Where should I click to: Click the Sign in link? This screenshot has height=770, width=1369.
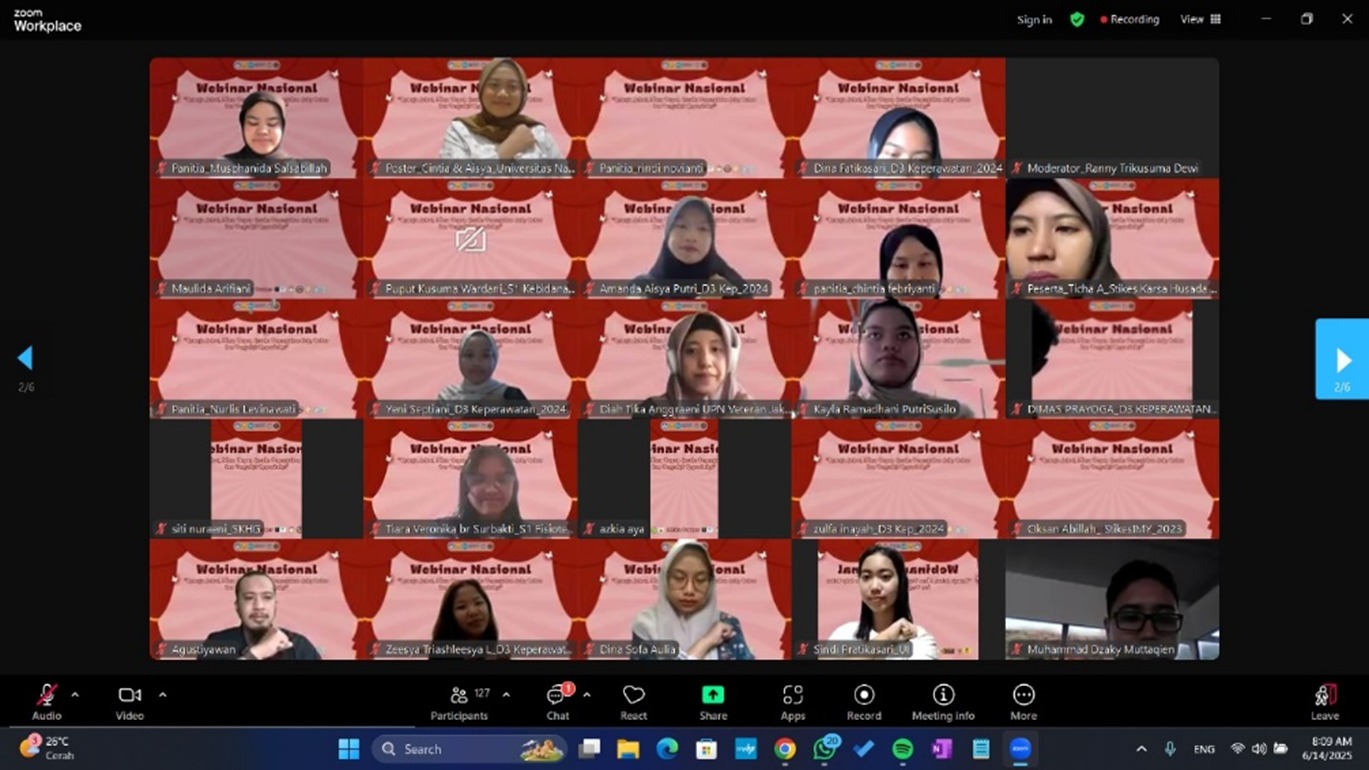1034,20
